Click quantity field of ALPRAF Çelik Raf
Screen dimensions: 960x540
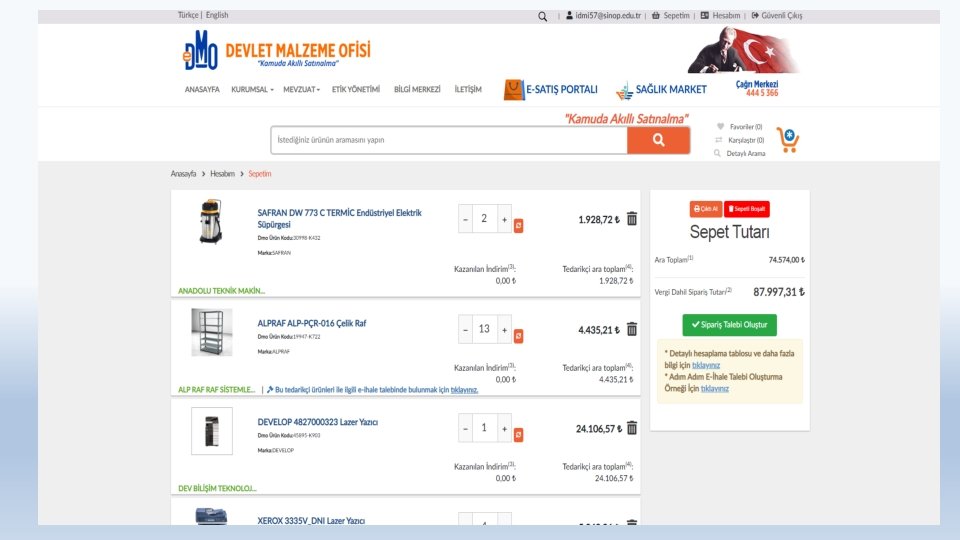point(484,329)
